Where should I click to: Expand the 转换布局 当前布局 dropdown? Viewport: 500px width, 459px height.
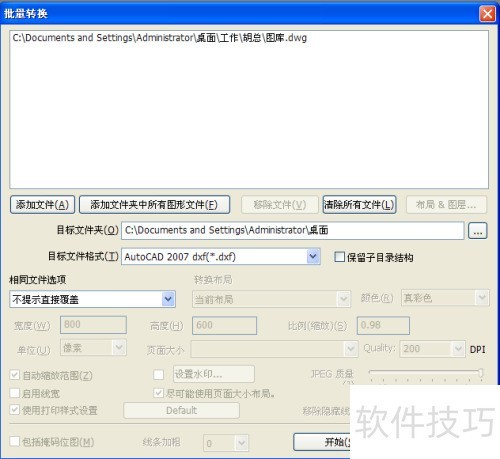(271, 299)
